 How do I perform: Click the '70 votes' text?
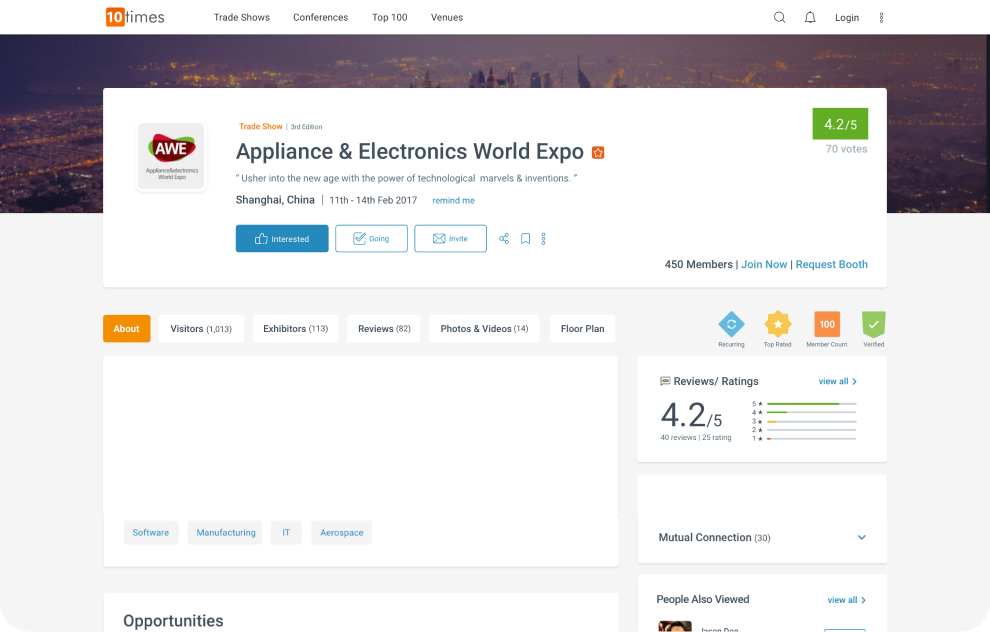[847, 149]
